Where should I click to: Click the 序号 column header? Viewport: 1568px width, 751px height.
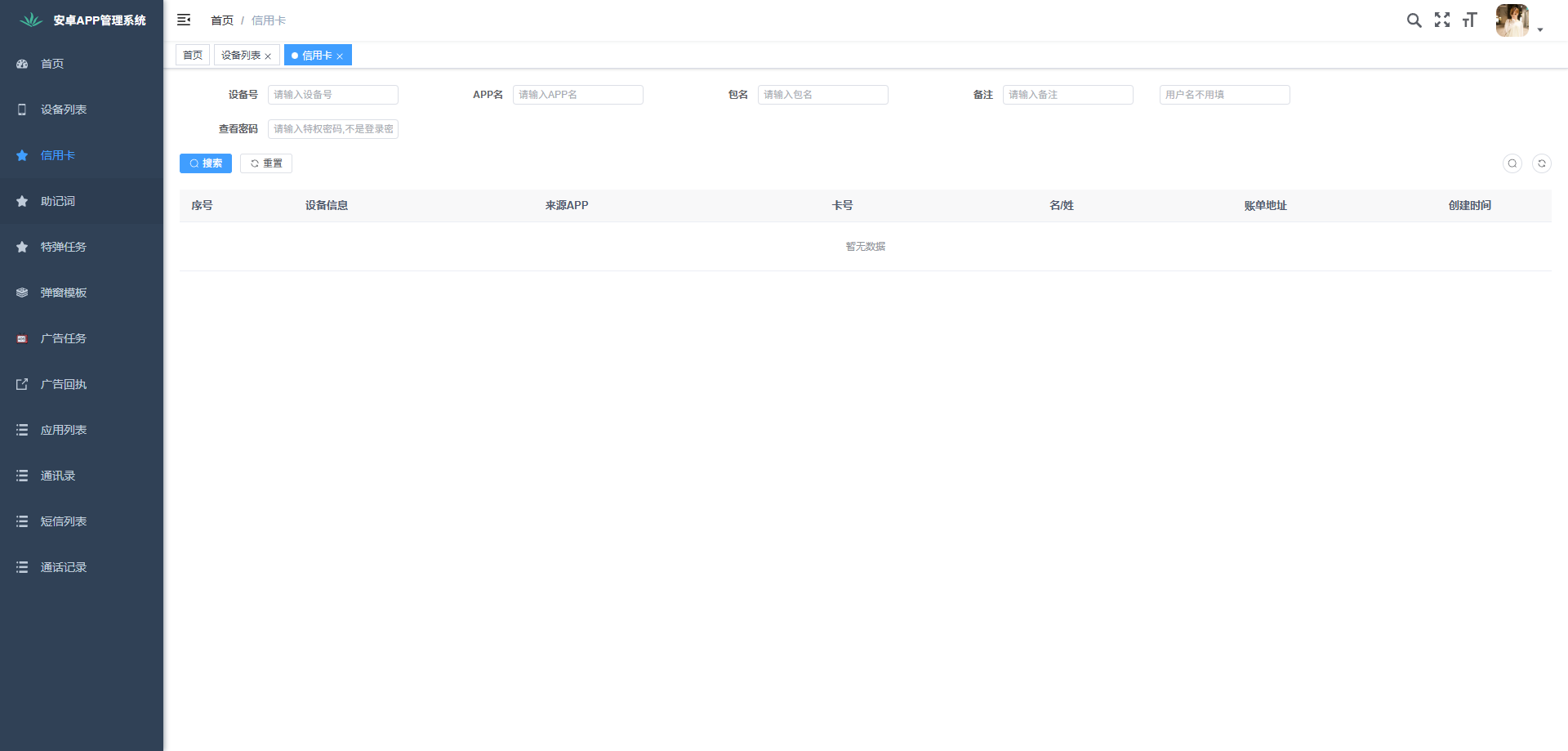tap(203, 205)
